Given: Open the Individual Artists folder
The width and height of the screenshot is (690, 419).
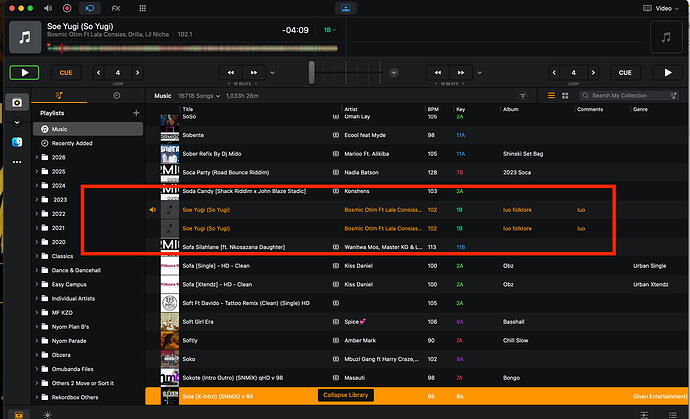Looking at the screenshot, I should (x=73, y=298).
